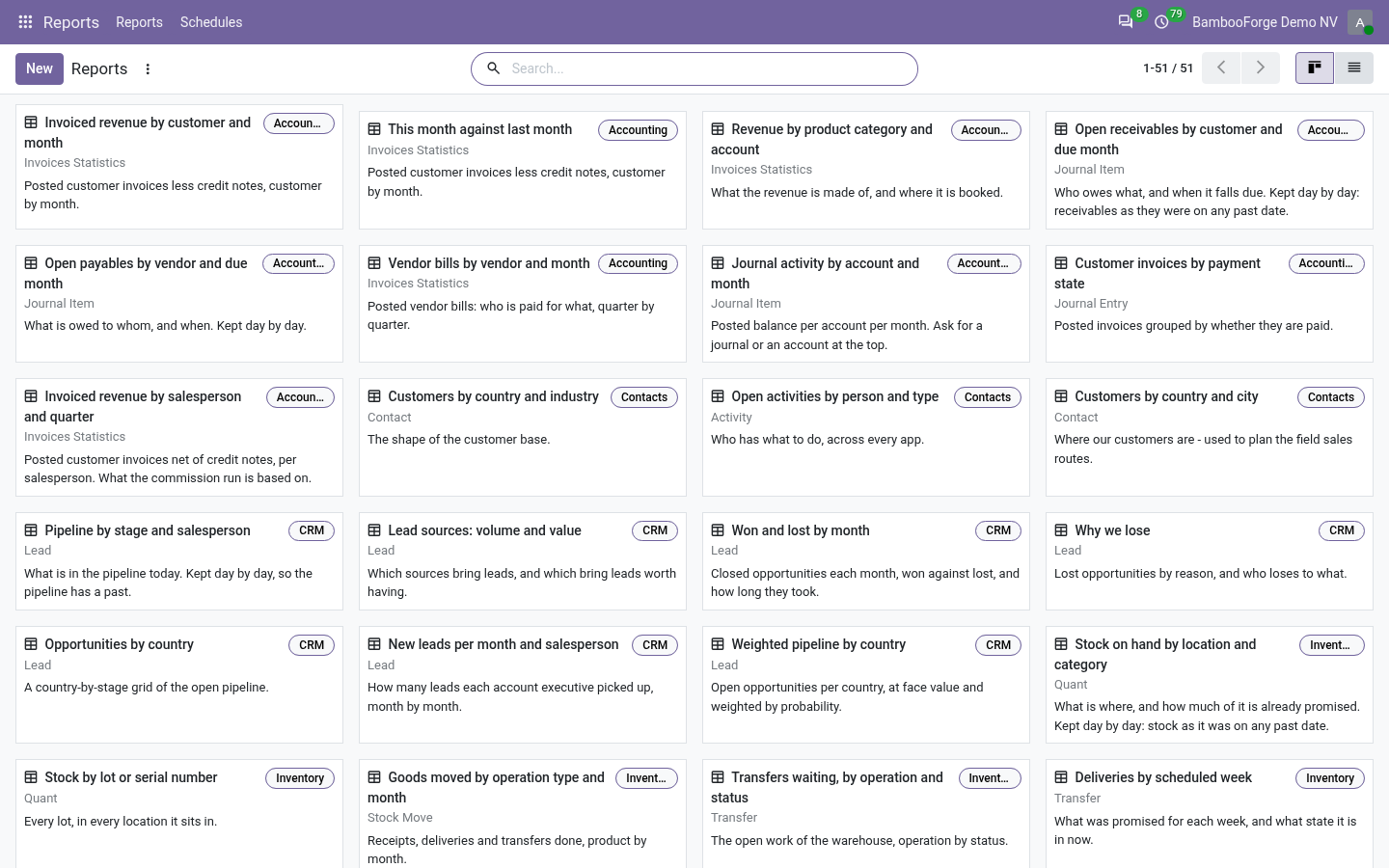1389x868 pixels.
Task: Click the search magnifier icon
Action: point(493,68)
